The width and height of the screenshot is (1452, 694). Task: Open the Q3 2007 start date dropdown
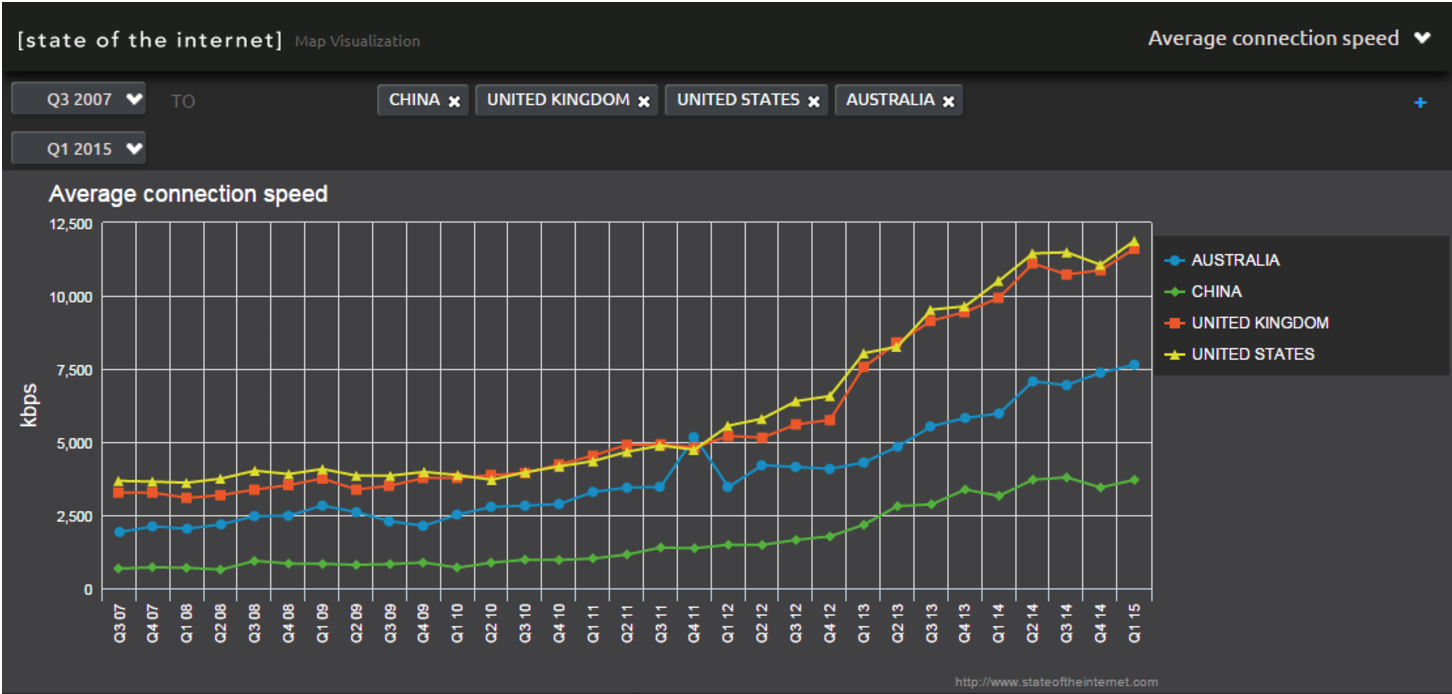tap(78, 99)
